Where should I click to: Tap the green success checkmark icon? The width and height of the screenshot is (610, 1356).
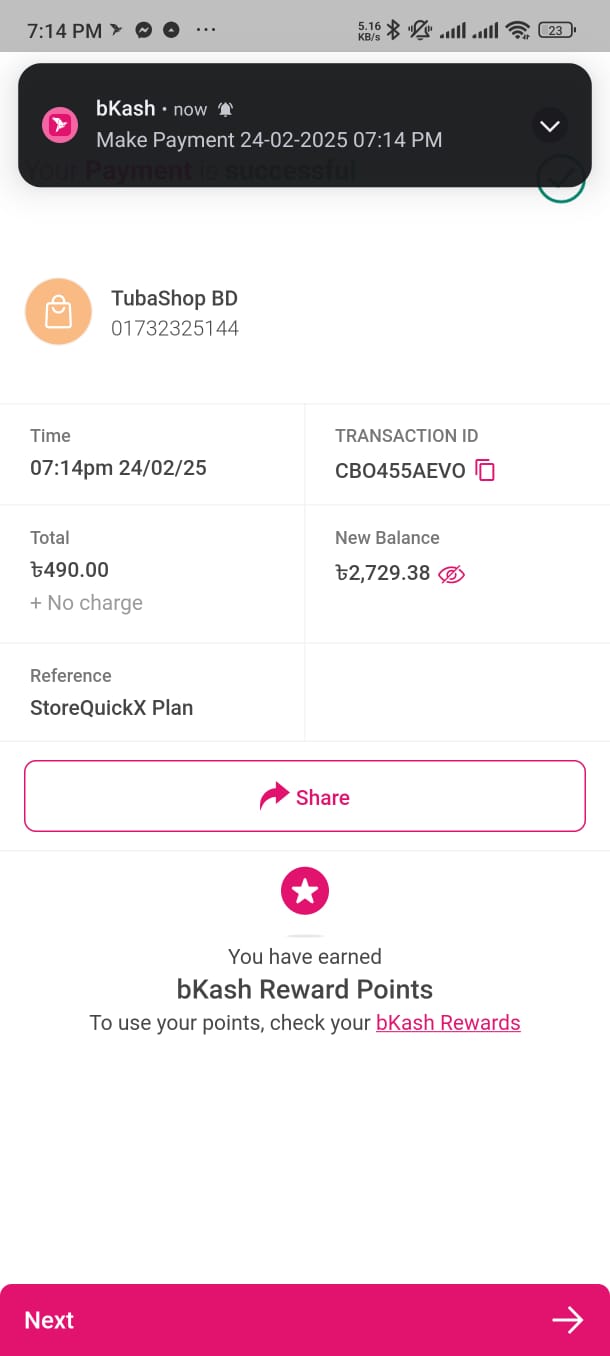(x=561, y=180)
